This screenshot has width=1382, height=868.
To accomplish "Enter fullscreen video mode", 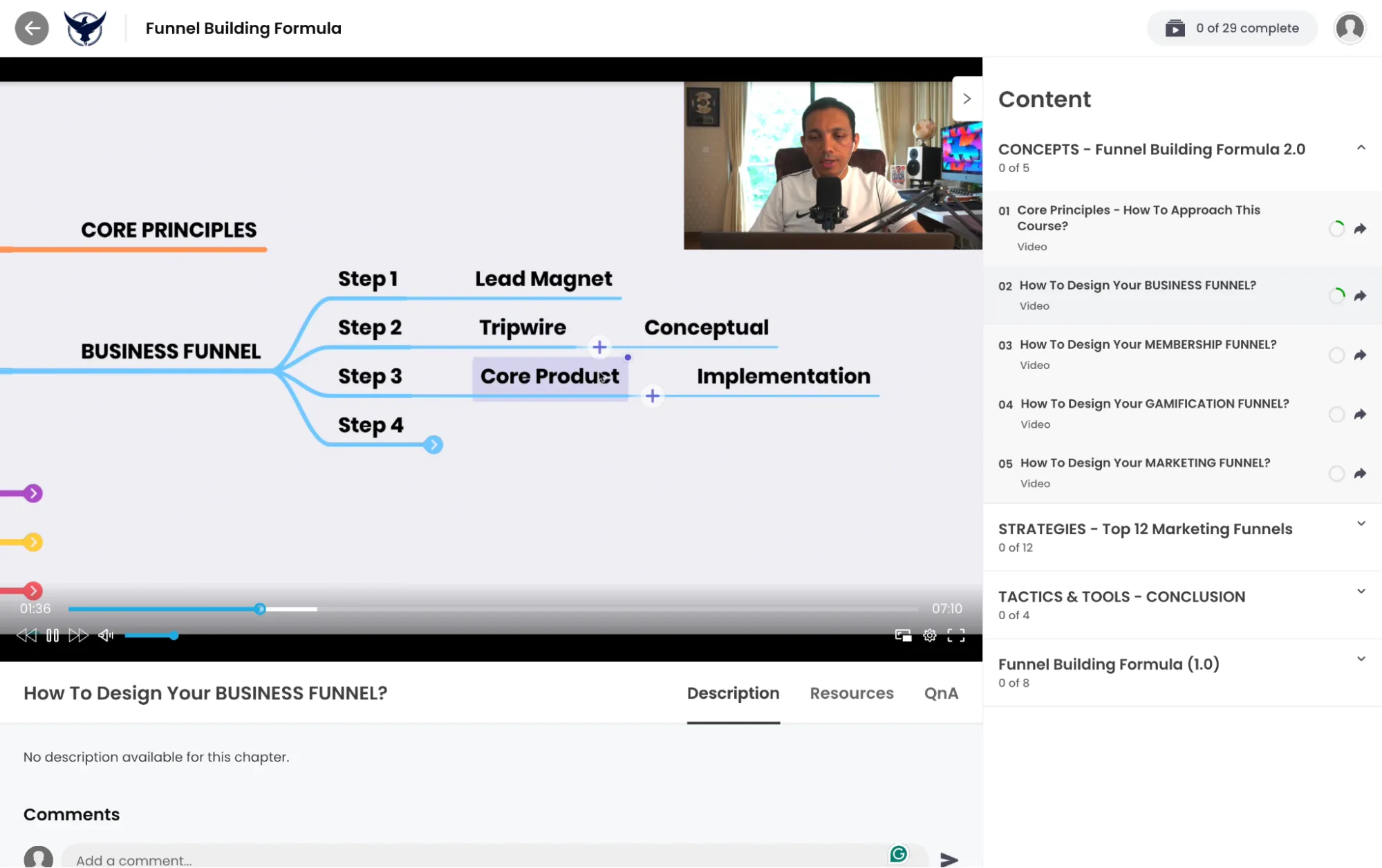I will click(956, 634).
